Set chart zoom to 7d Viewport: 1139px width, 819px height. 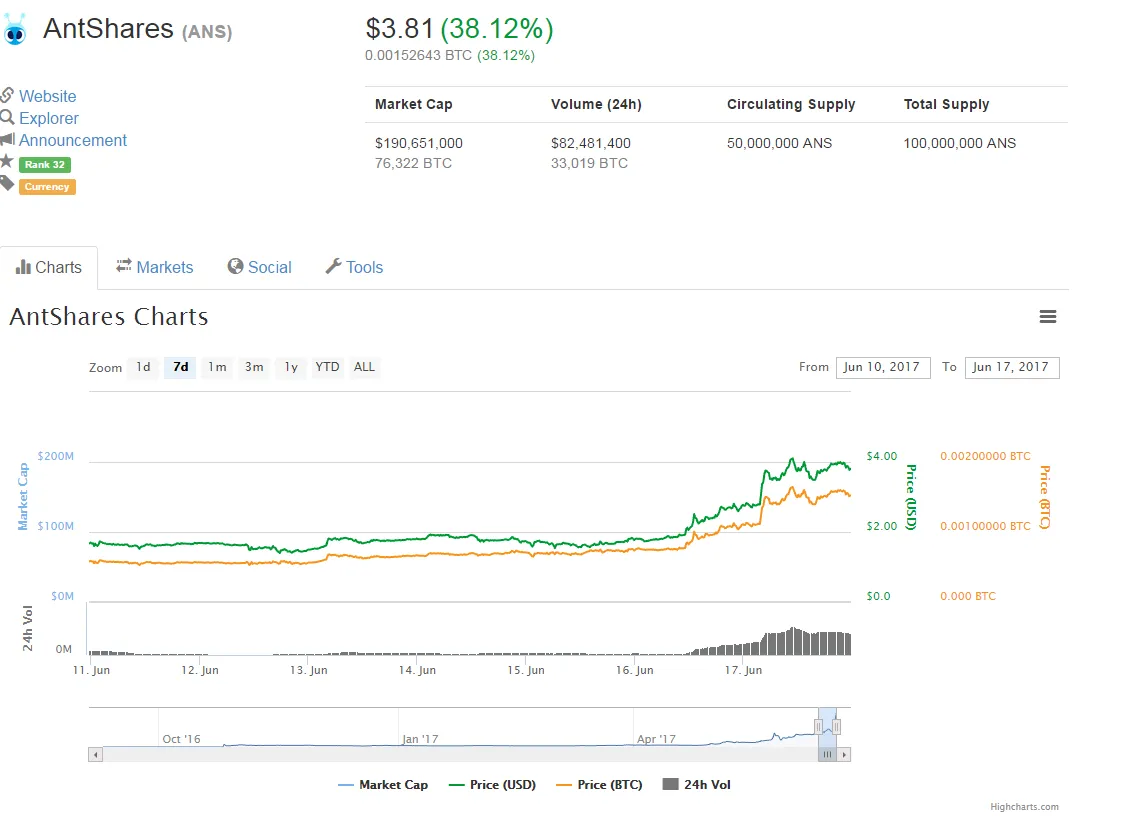click(x=180, y=367)
